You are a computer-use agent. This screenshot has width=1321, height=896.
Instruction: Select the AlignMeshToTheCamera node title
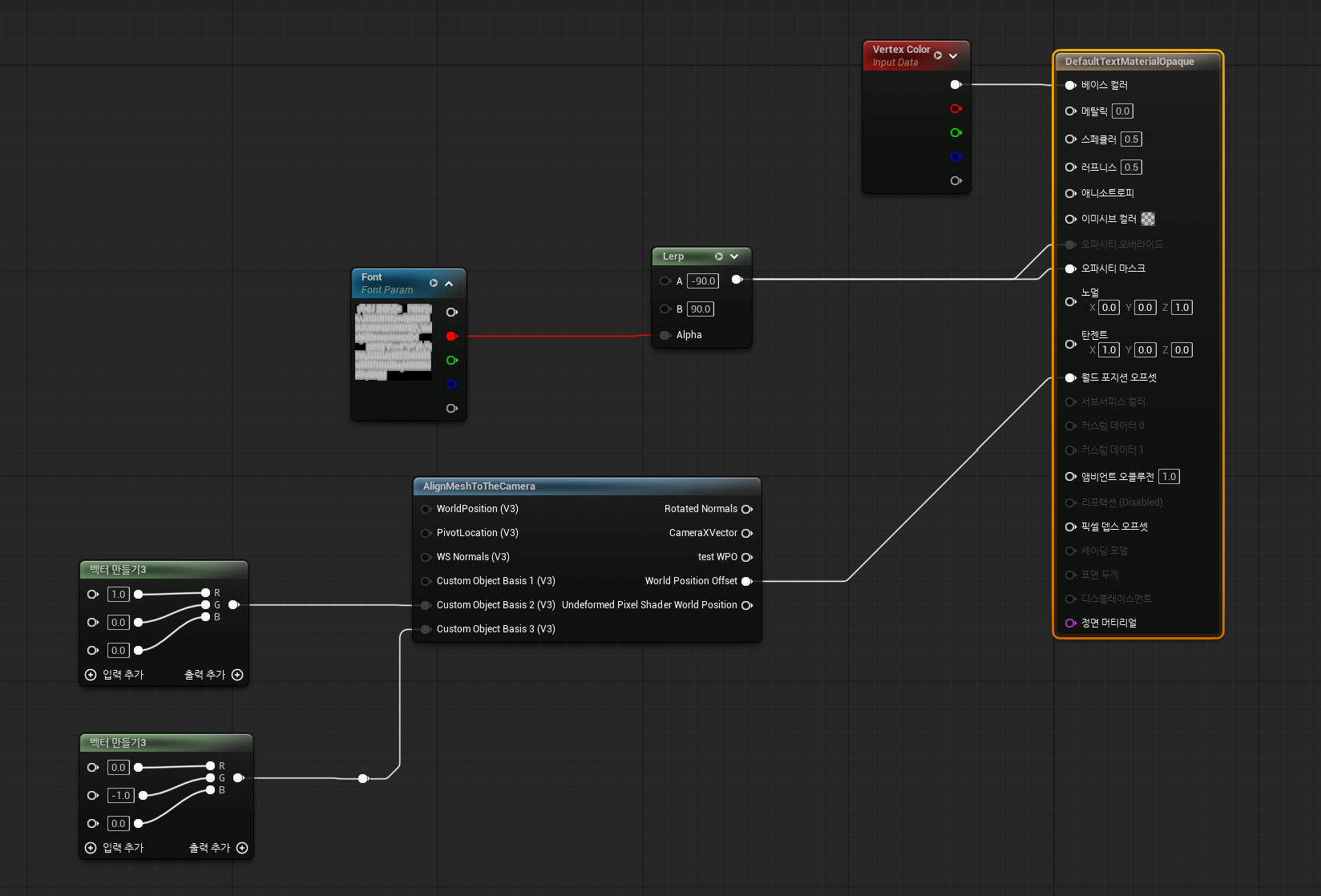(x=479, y=486)
